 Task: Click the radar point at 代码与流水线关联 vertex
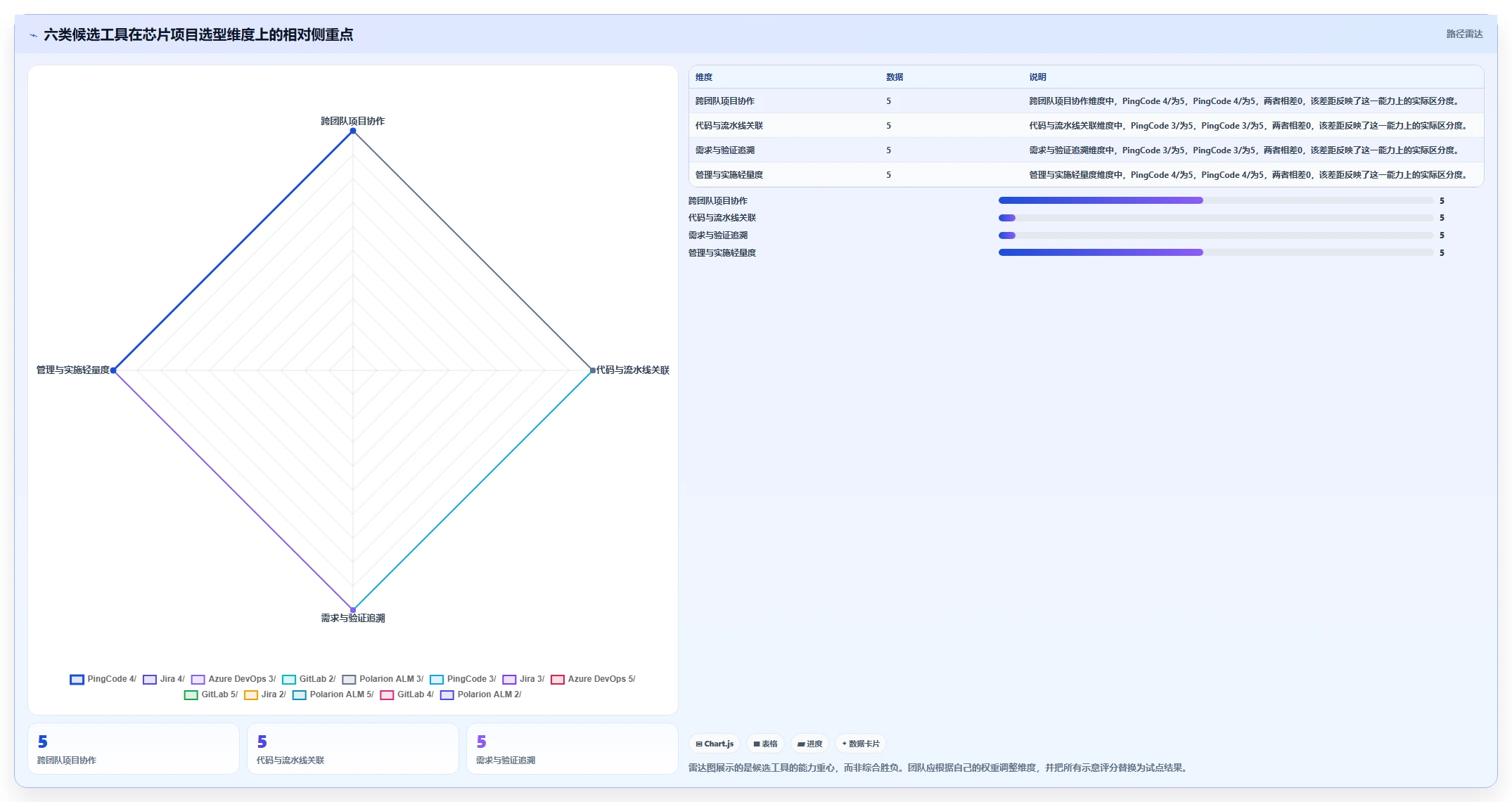tap(592, 370)
